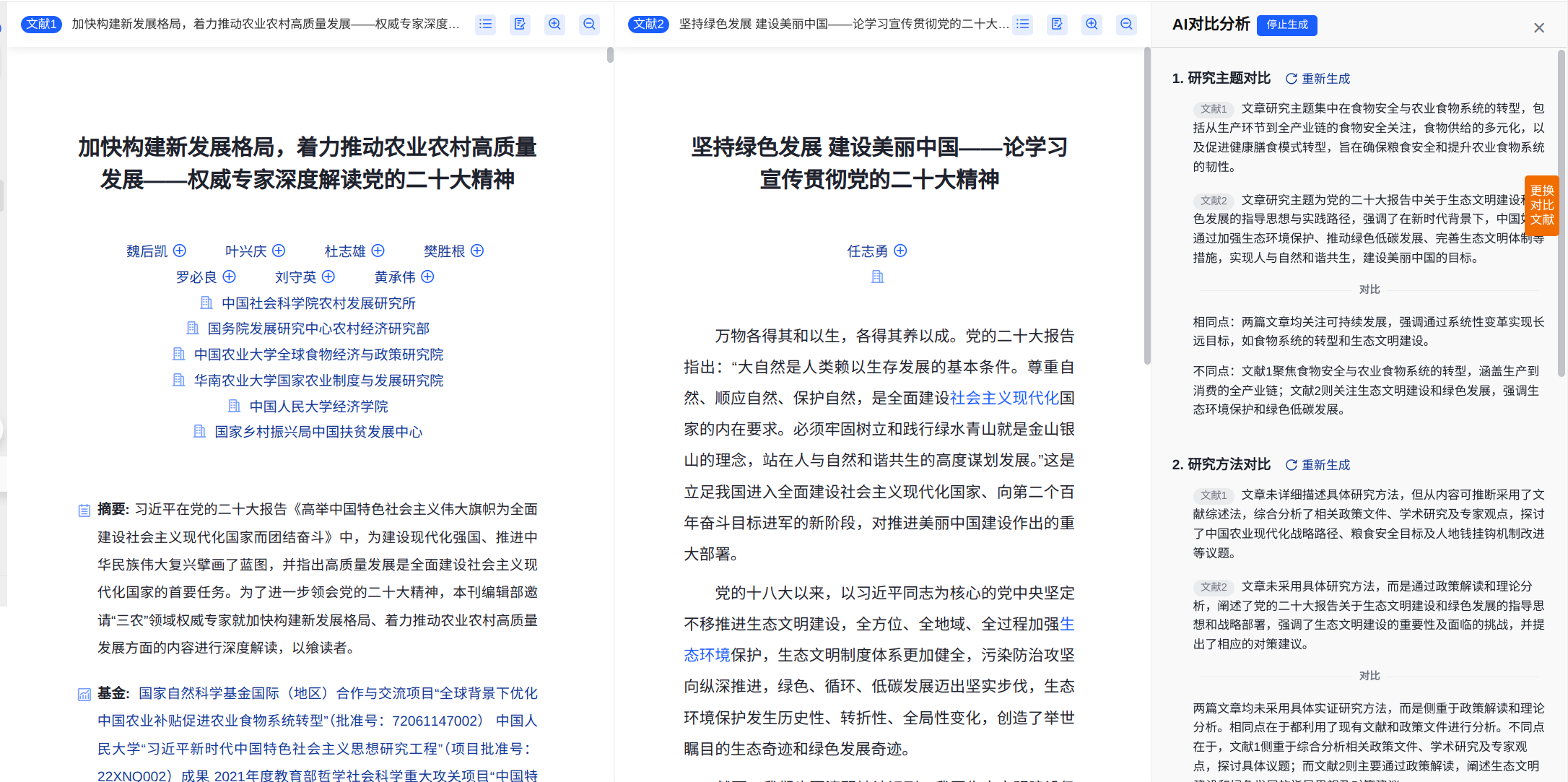Zoom out on document 文献1

click(589, 24)
